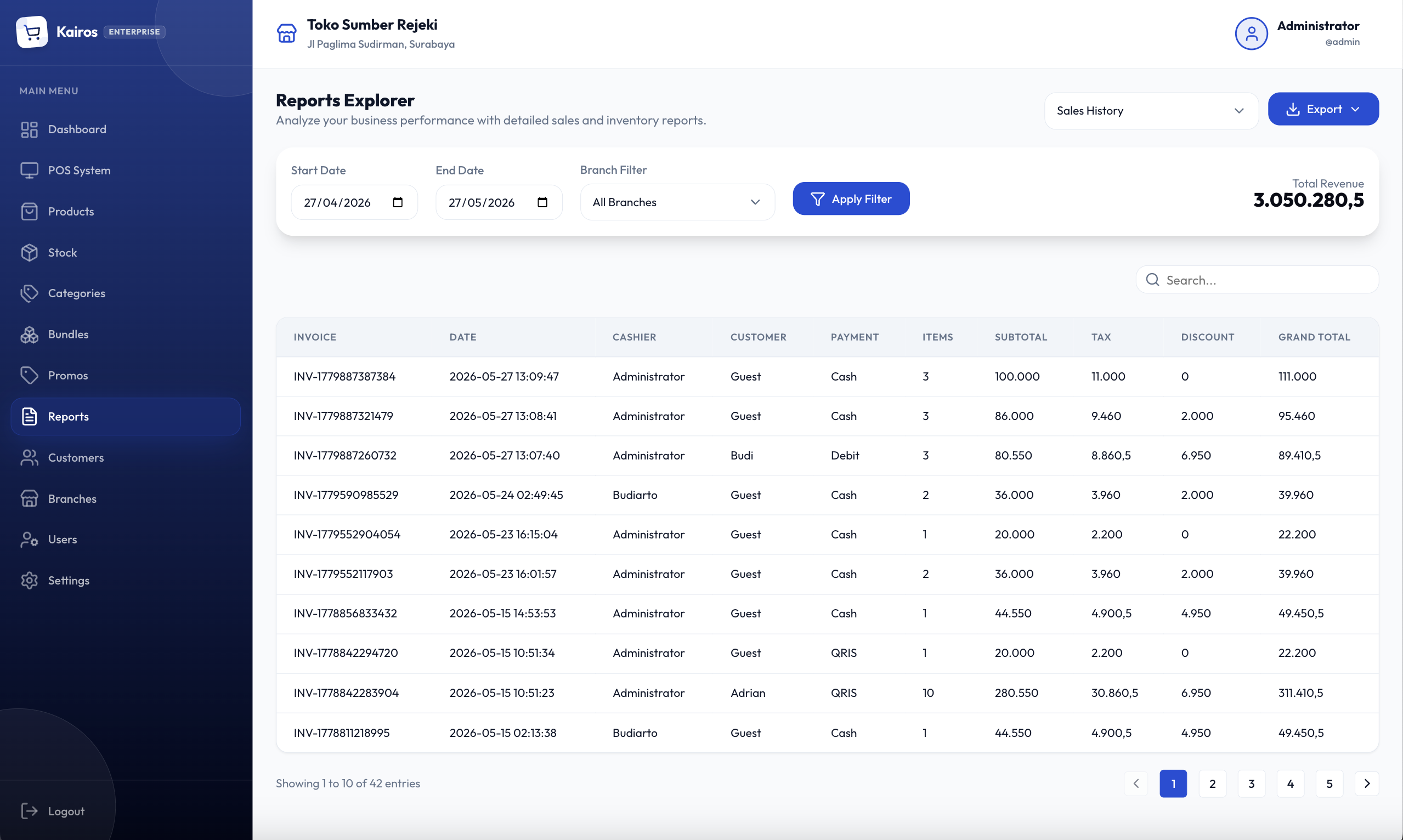Go to page 2 of entries

(x=1212, y=784)
